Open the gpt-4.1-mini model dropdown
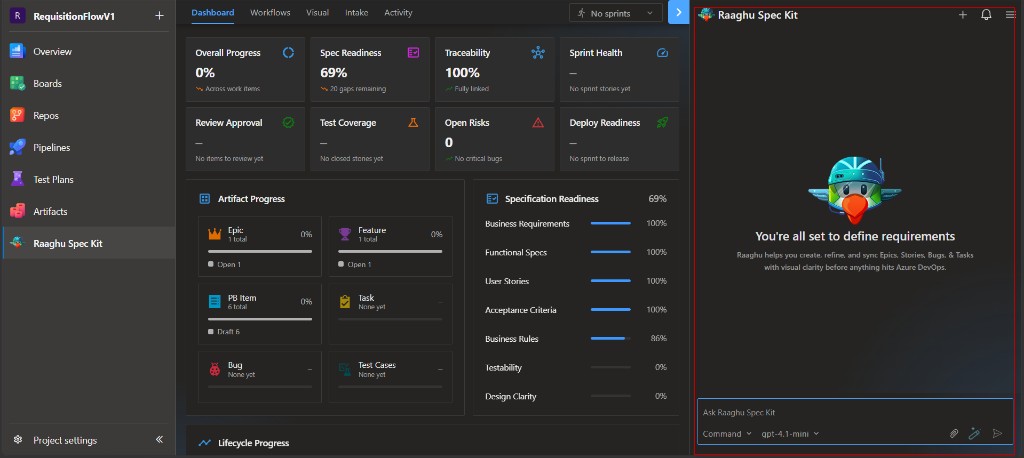The image size is (1024, 458). [x=790, y=434]
